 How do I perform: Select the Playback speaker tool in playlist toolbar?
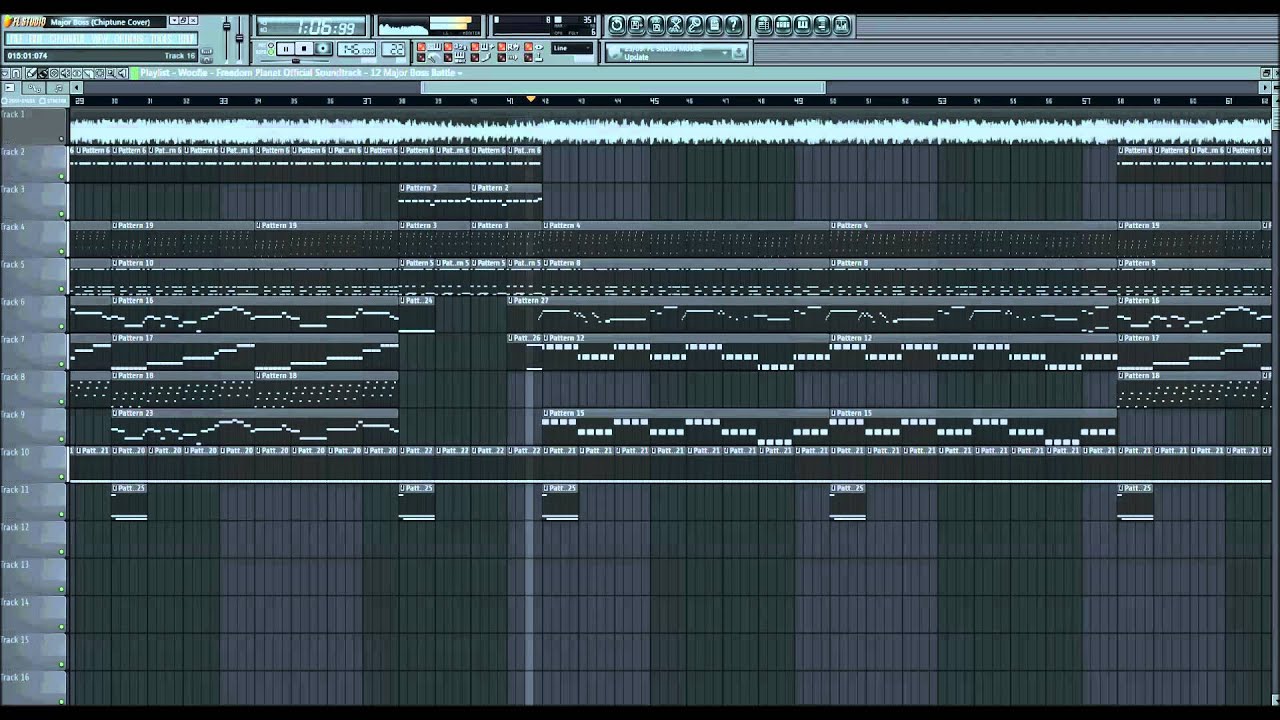point(123,73)
